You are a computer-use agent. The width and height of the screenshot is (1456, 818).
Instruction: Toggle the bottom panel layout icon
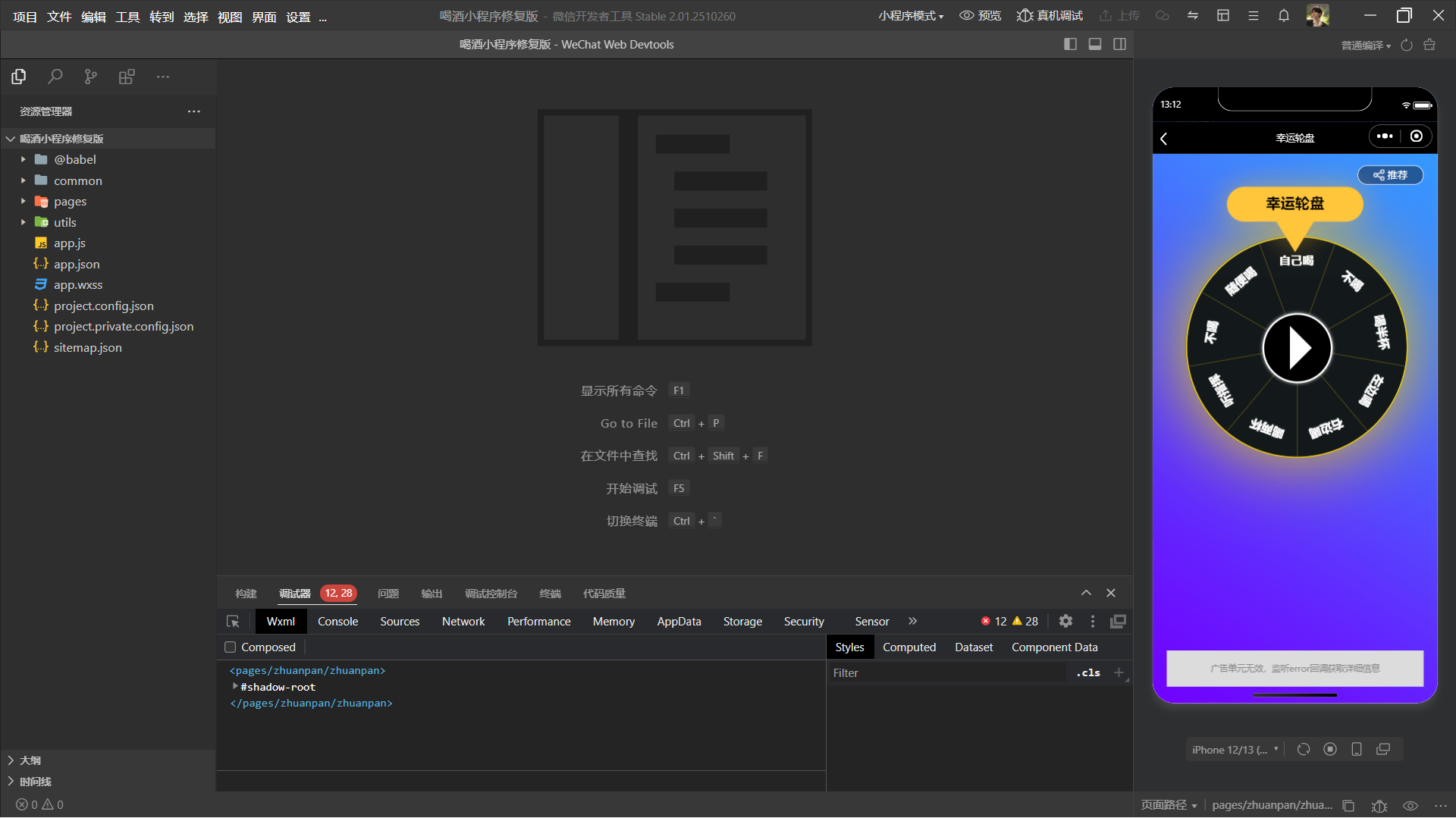1095,45
